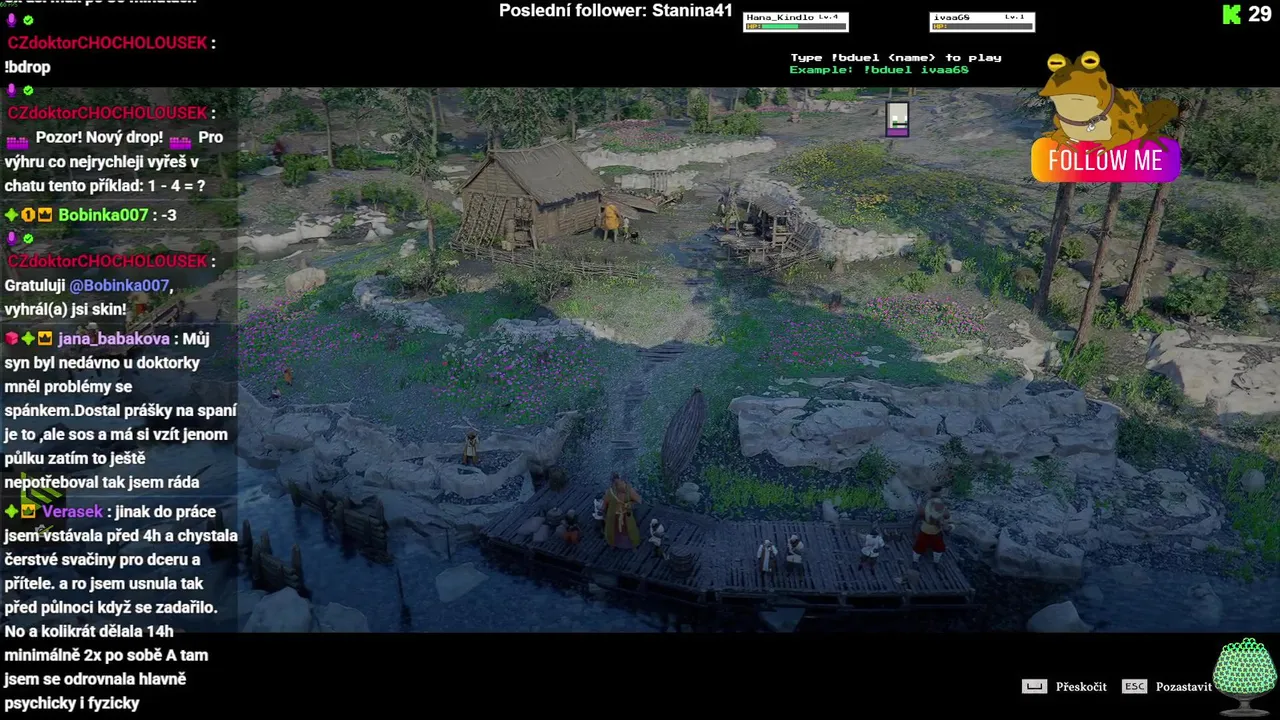Open CZdoktorCHOCHOLOUSEK name above the !bdrop message
Screen dimensions: 1280x720
pyautogui.click(x=107, y=43)
